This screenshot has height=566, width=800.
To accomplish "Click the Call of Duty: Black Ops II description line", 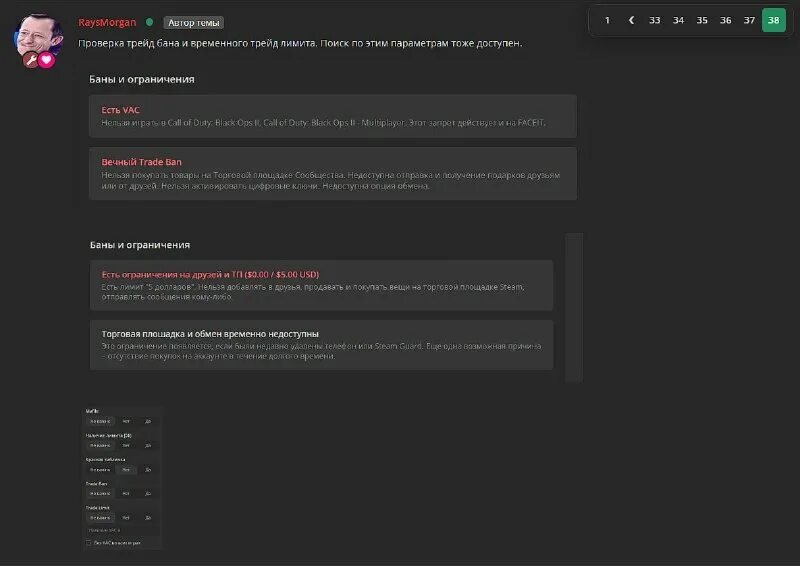I will [x=323, y=122].
